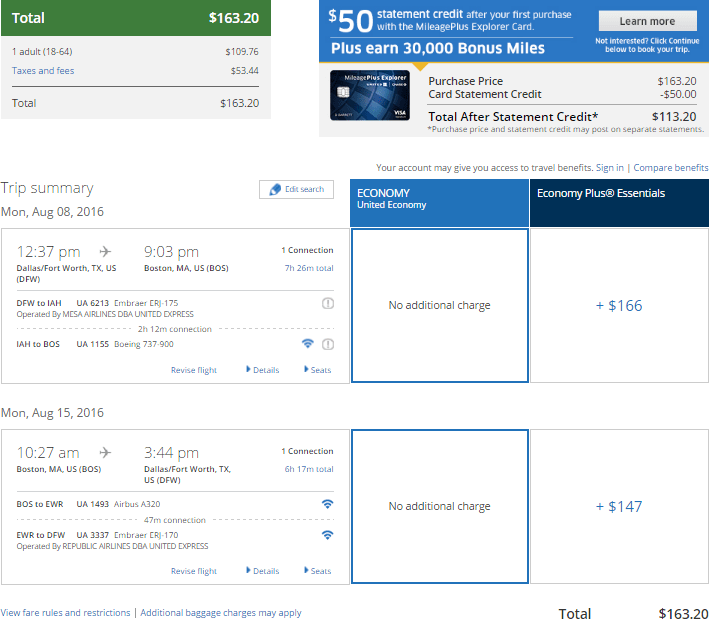
Task: Click the green Total $163.20 header
Action: click(x=136, y=18)
